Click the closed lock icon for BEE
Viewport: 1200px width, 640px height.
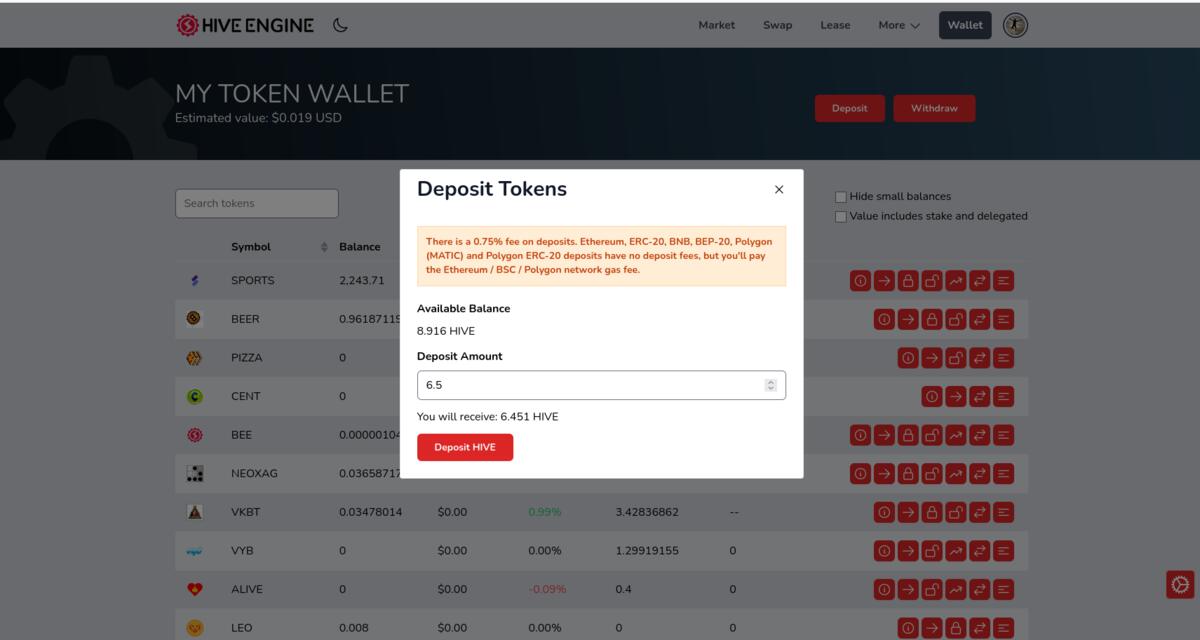(908, 436)
